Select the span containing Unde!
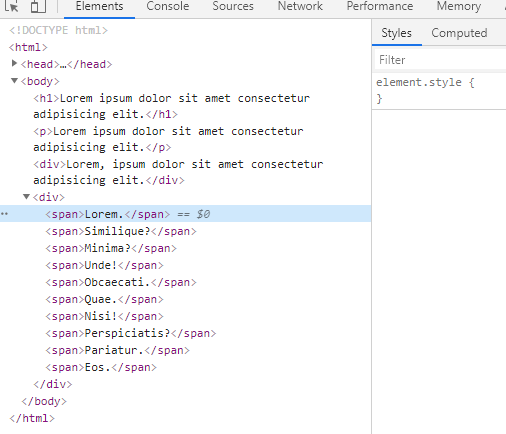Image resolution: width=506 pixels, height=434 pixels. tap(104, 265)
